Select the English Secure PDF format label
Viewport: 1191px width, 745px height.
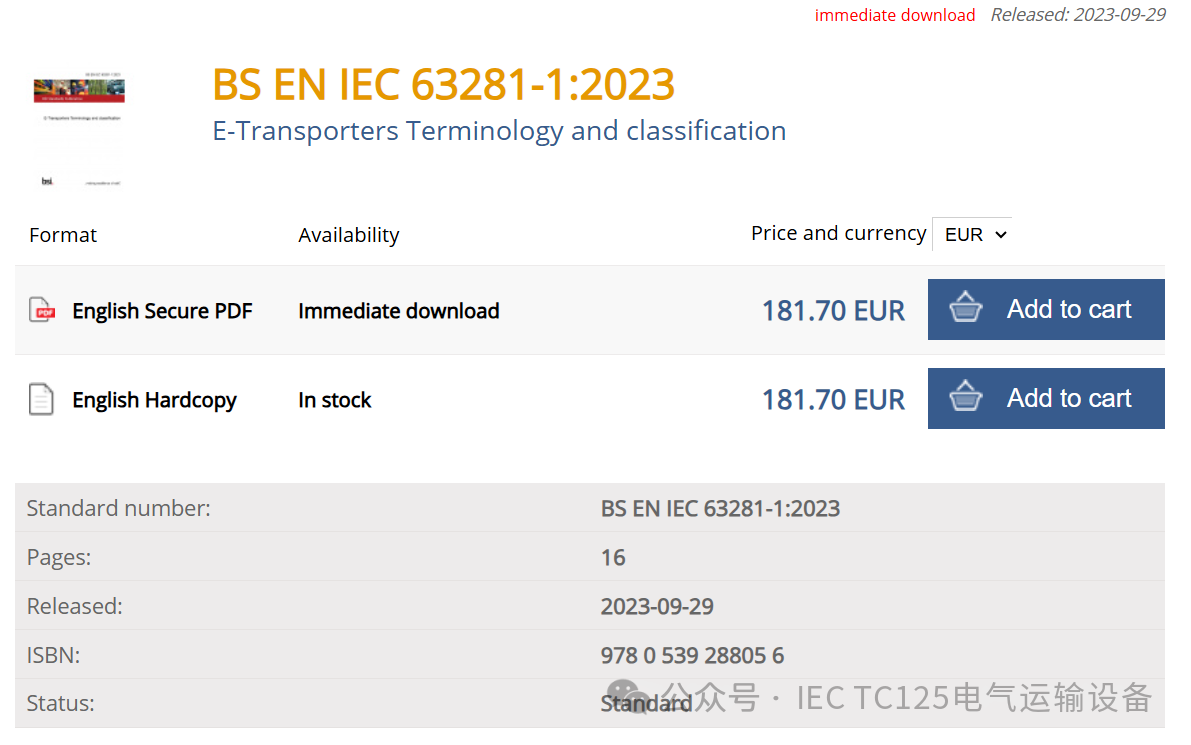pyautogui.click(x=162, y=311)
